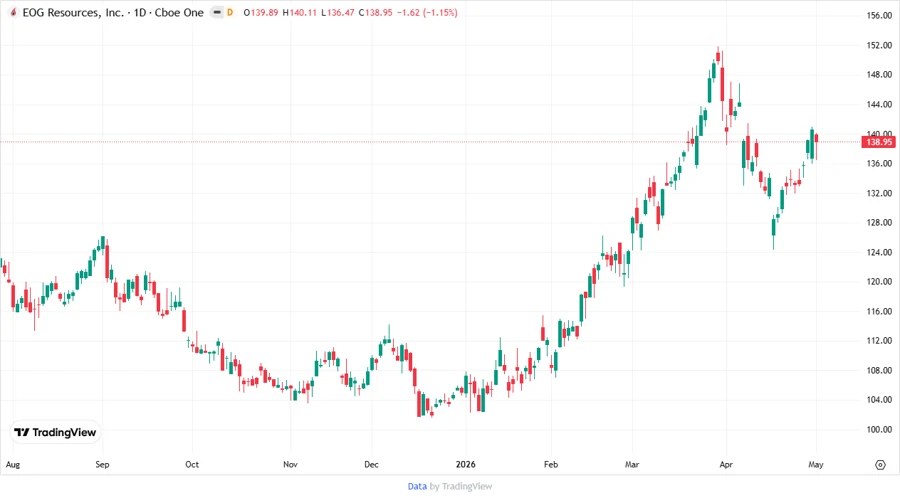Viewport: 900px width, 498px height.
Task: Click the Sep time axis label
Action: (x=102, y=465)
